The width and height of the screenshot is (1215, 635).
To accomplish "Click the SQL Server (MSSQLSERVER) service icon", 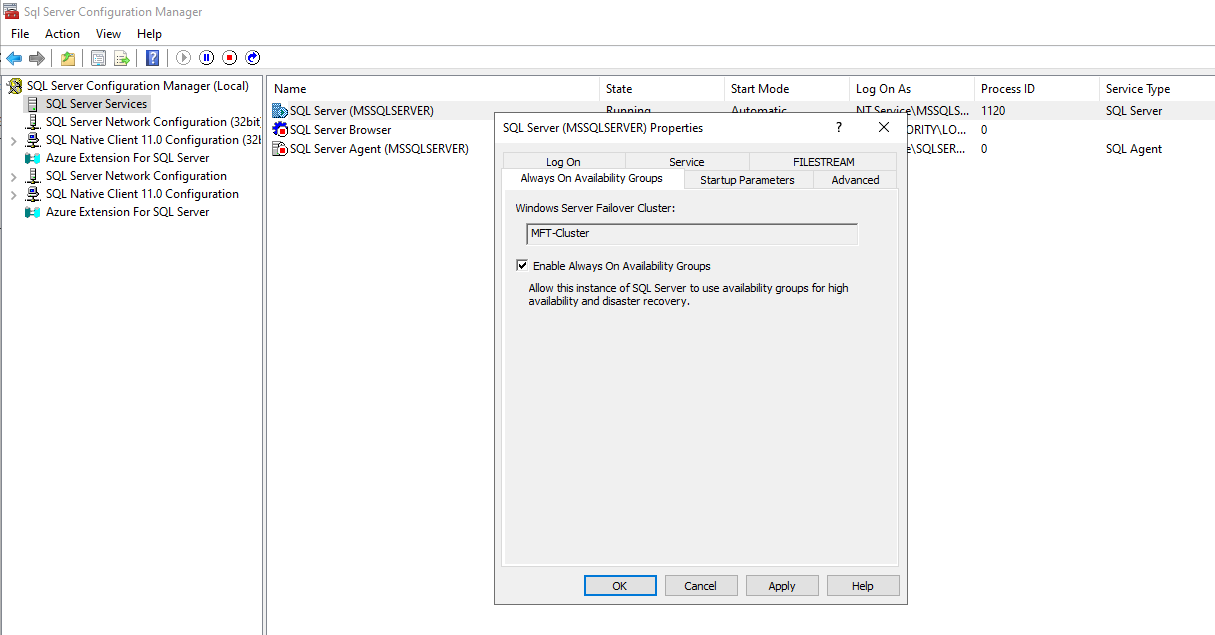I will pos(280,111).
